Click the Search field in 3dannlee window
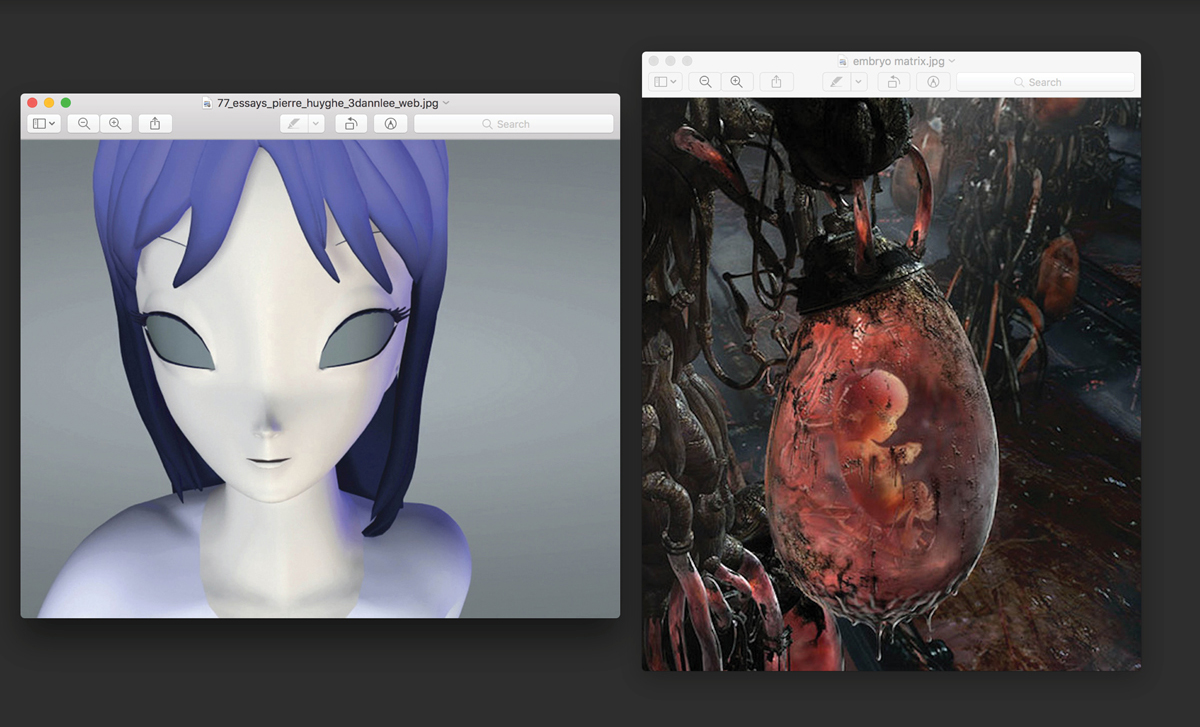 click(x=513, y=124)
